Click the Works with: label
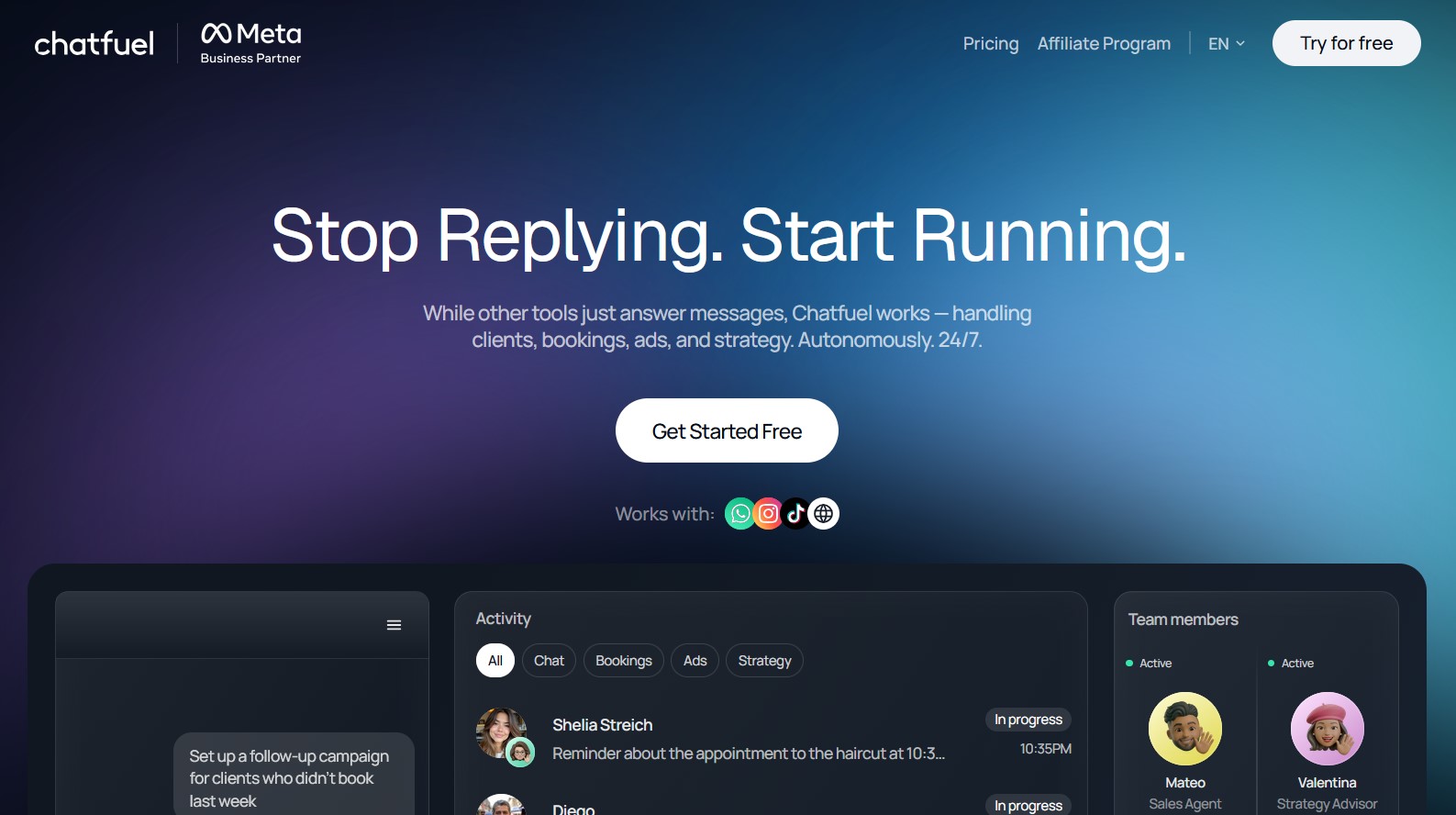The height and width of the screenshot is (815, 1456). [x=665, y=514]
